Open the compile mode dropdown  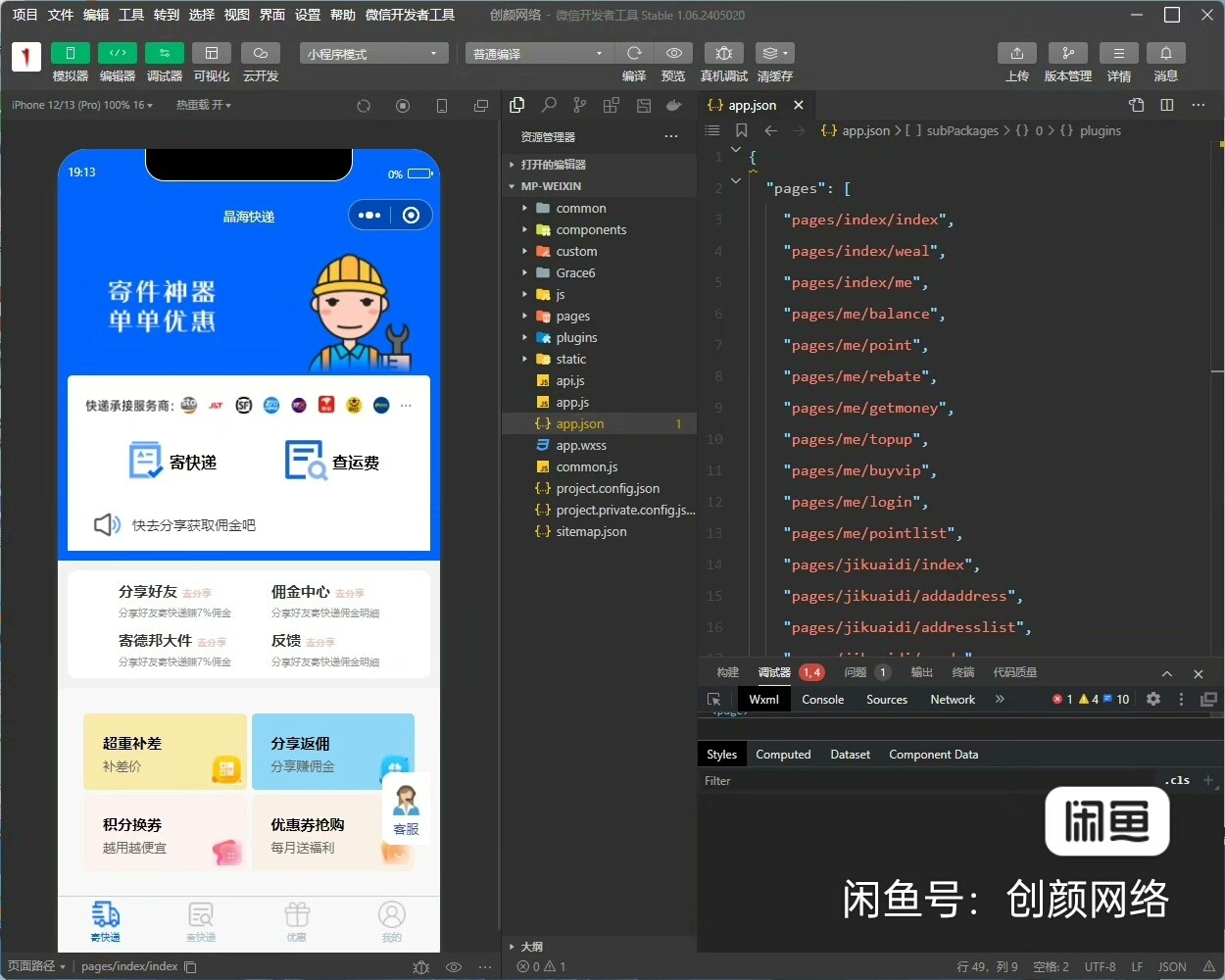point(539,53)
